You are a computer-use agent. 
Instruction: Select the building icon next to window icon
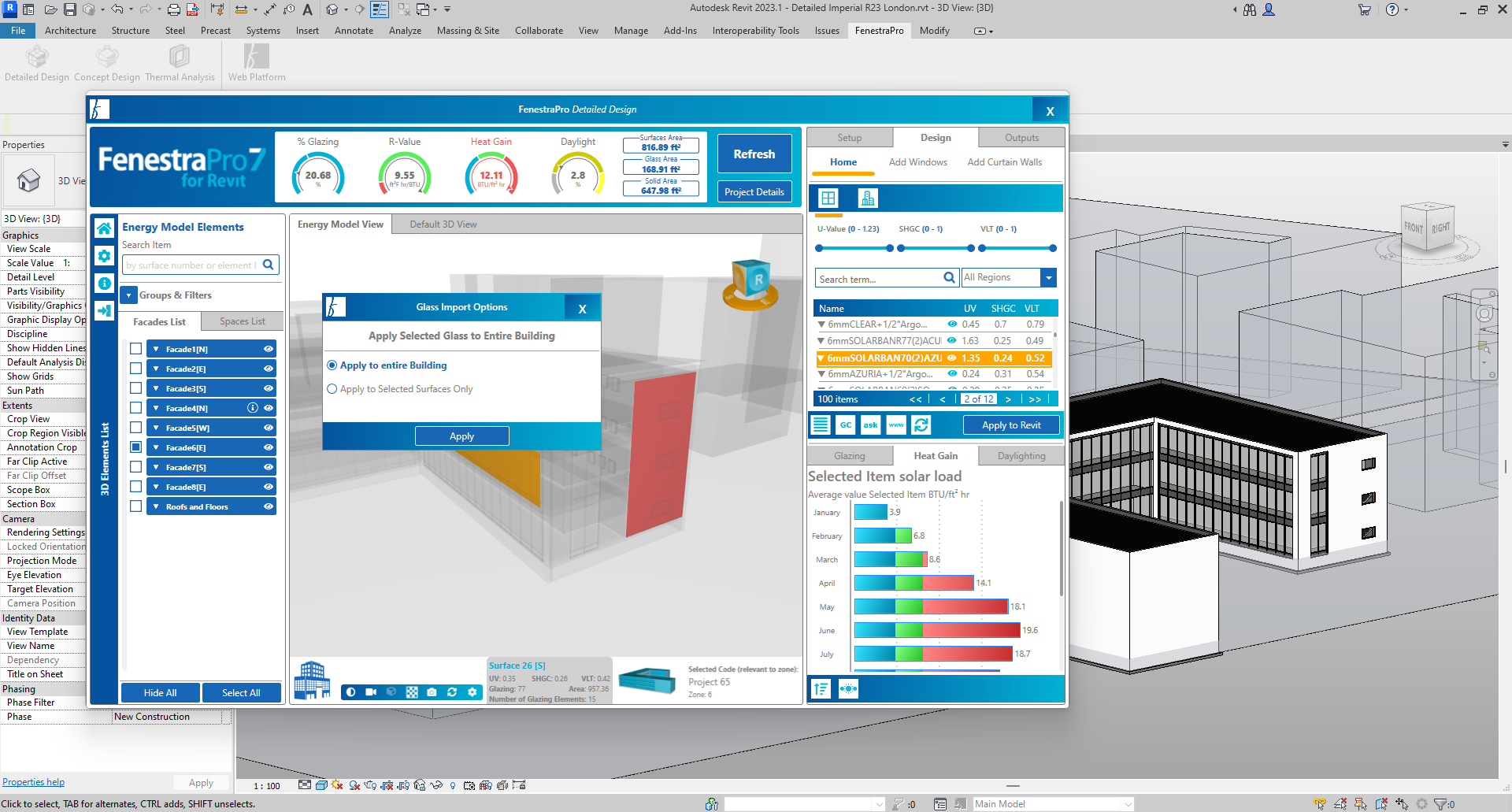tap(868, 198)
